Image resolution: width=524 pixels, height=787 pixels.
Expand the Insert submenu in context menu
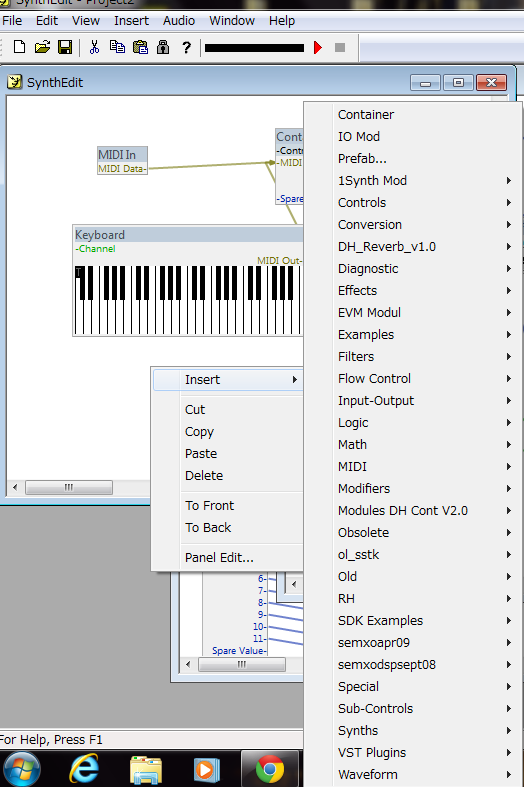pyautogui.click(x=227, y=379)
